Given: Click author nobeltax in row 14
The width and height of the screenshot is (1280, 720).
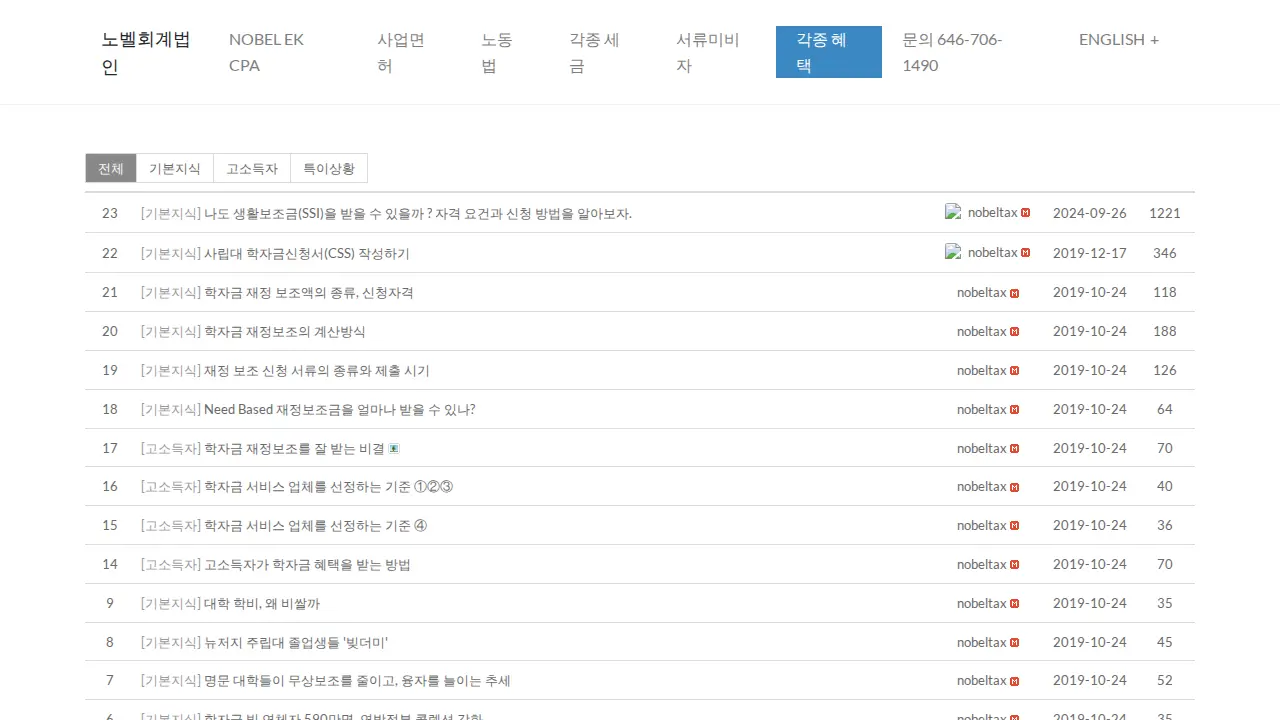Looking at the screenshot, I should point(981,565).
